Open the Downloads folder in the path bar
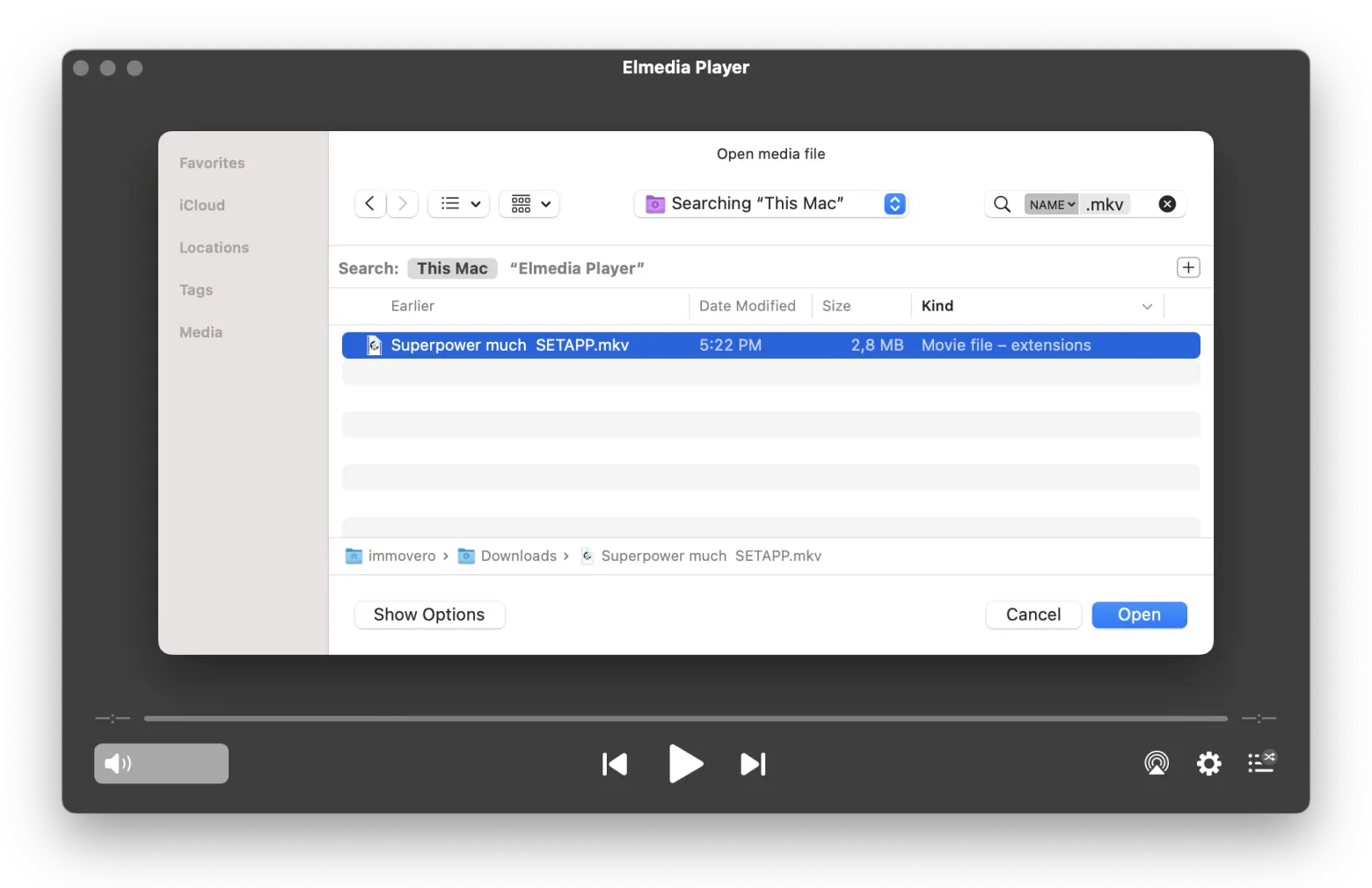 click(507, 556)
